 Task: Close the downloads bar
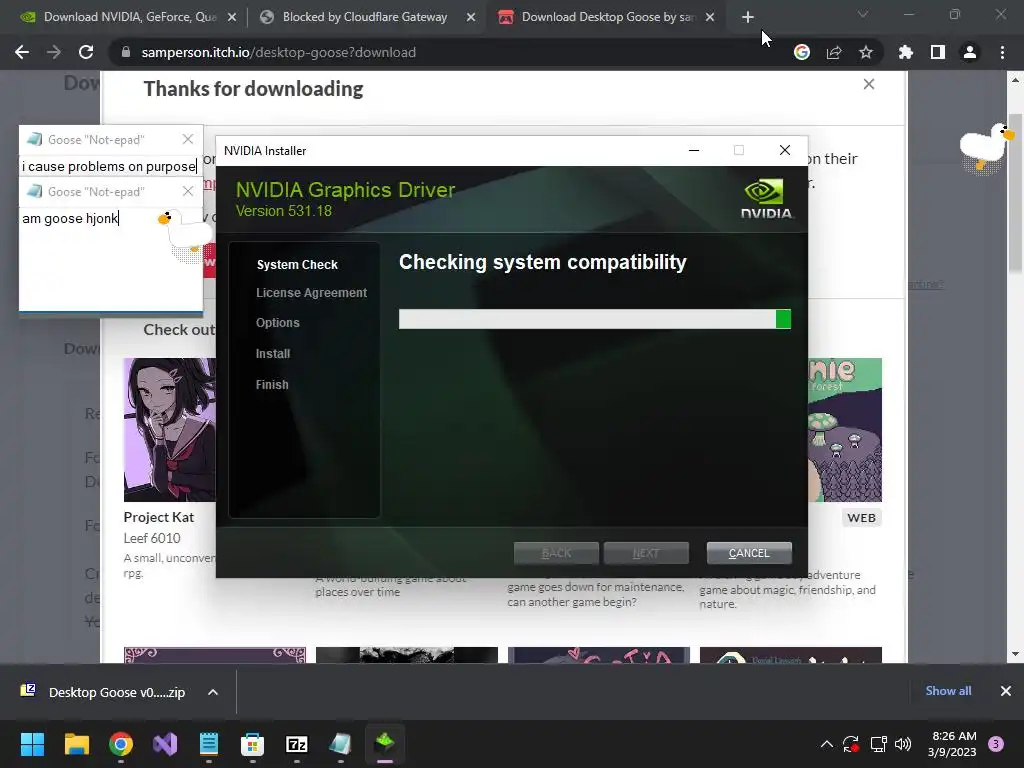(1006, 691)
